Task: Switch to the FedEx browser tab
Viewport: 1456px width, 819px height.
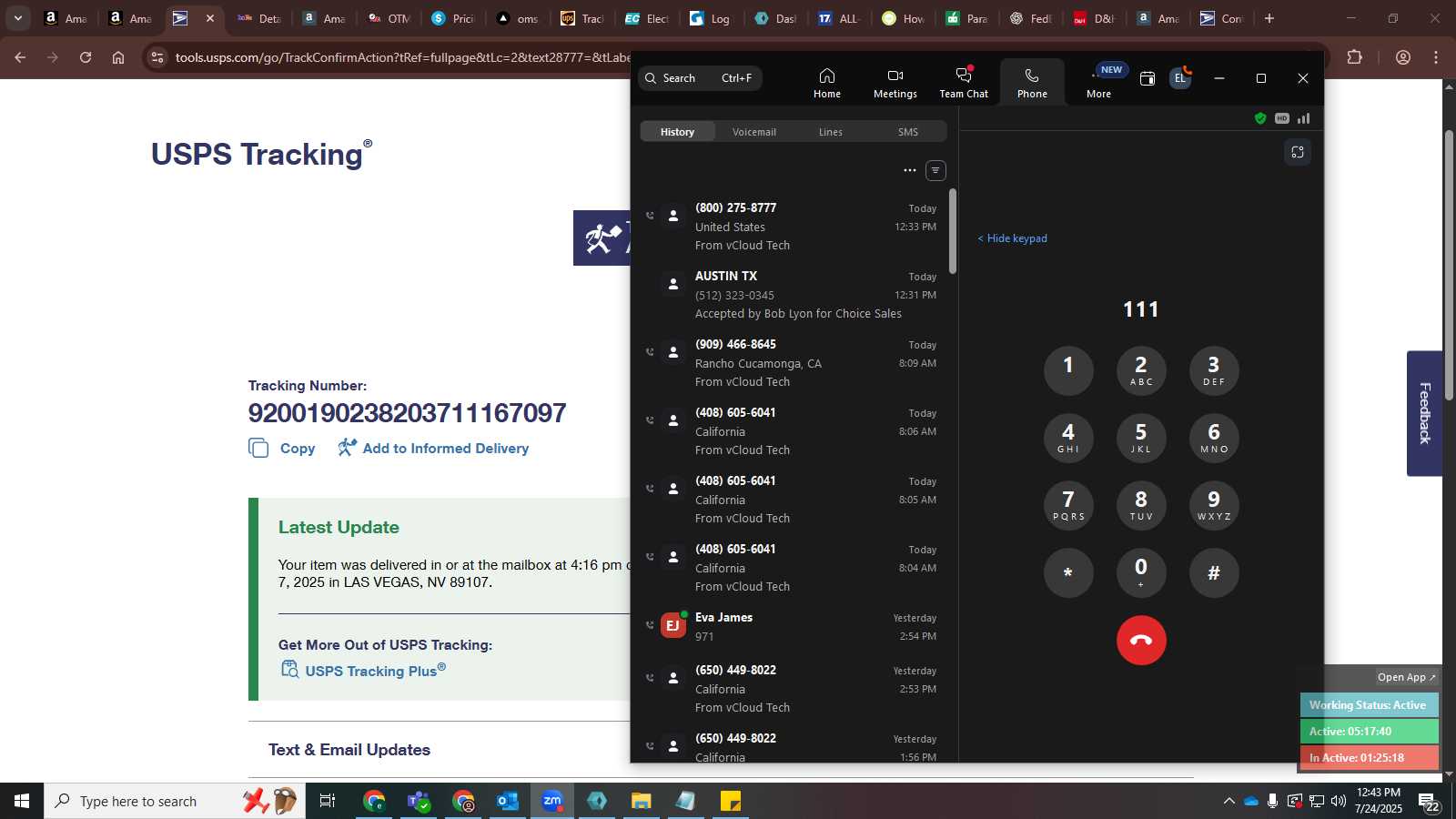Action: point(1031,18)
